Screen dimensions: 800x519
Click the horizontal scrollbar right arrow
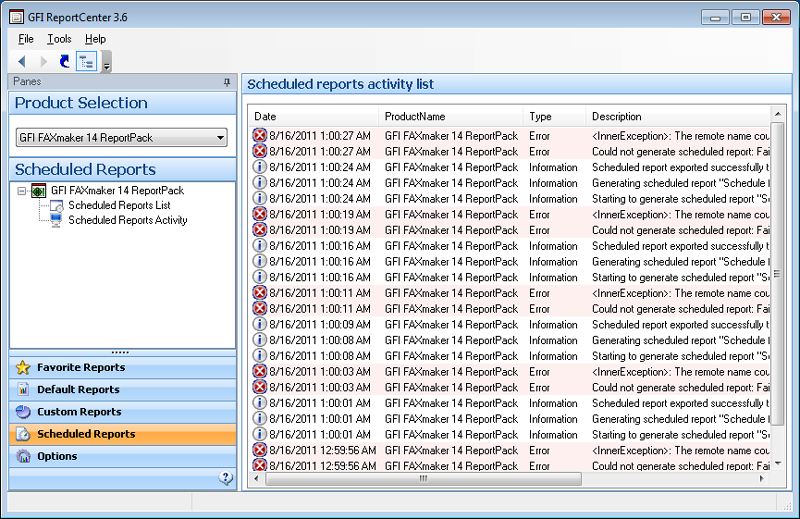pos(762,479)
